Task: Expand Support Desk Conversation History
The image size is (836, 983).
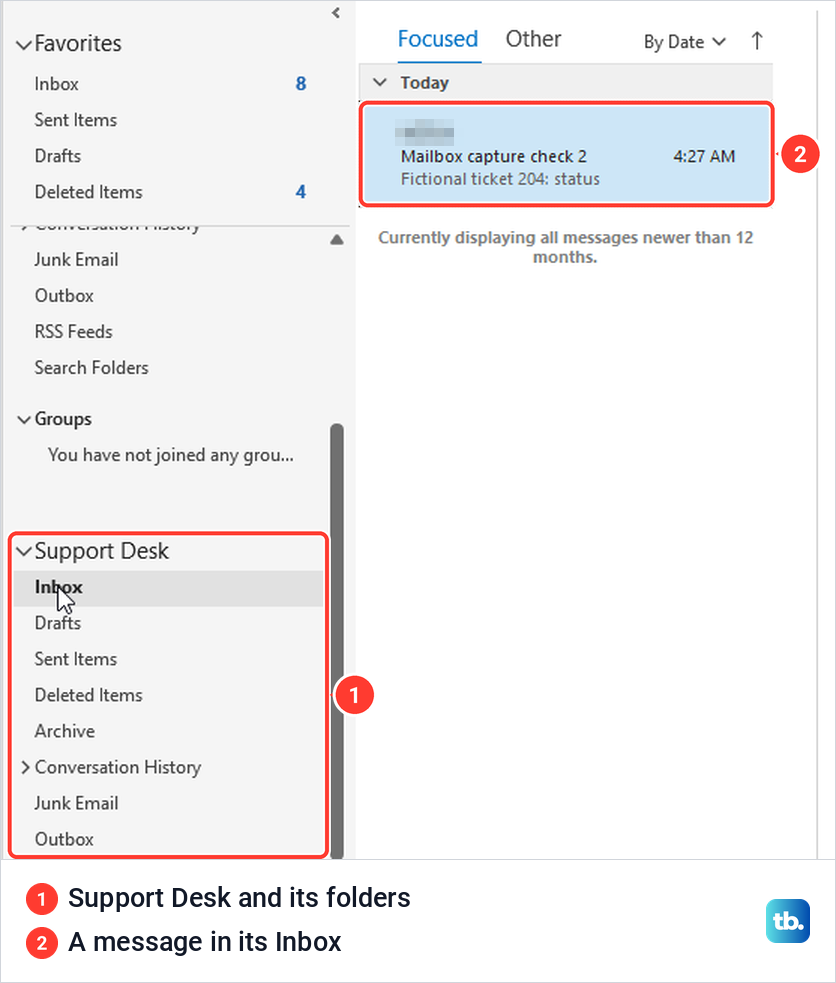Action: point(25,767)
